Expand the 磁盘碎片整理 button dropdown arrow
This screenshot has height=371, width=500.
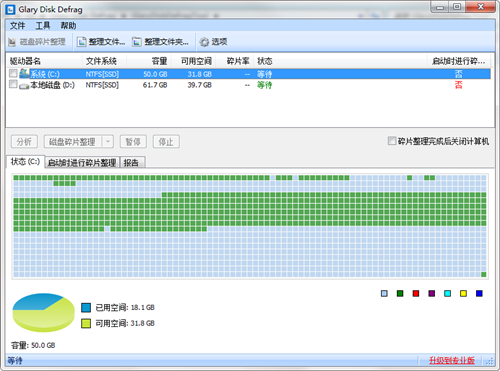pos(108,142)
